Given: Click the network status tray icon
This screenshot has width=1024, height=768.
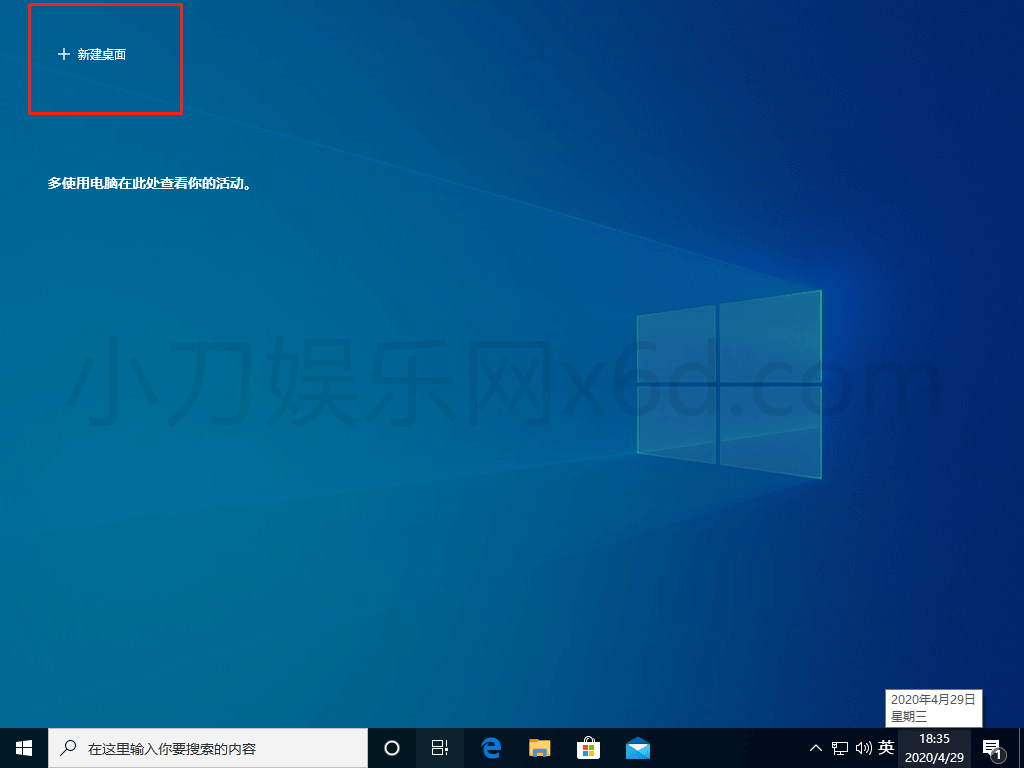Looking at the screenshot, I should pyautogui.click(x=841, y=747).
